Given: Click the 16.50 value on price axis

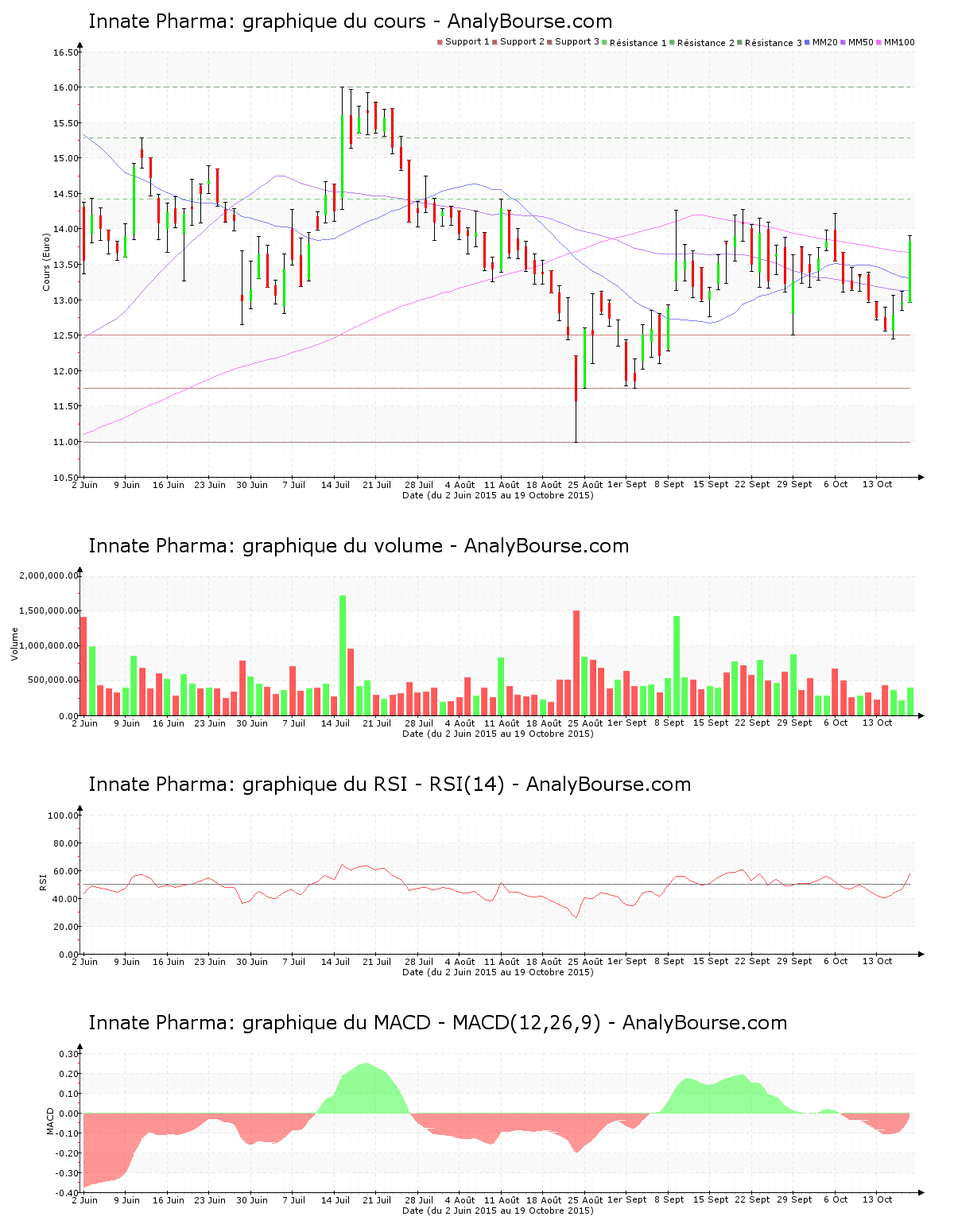Looking at the screenshot, I should tap(66, 53).
